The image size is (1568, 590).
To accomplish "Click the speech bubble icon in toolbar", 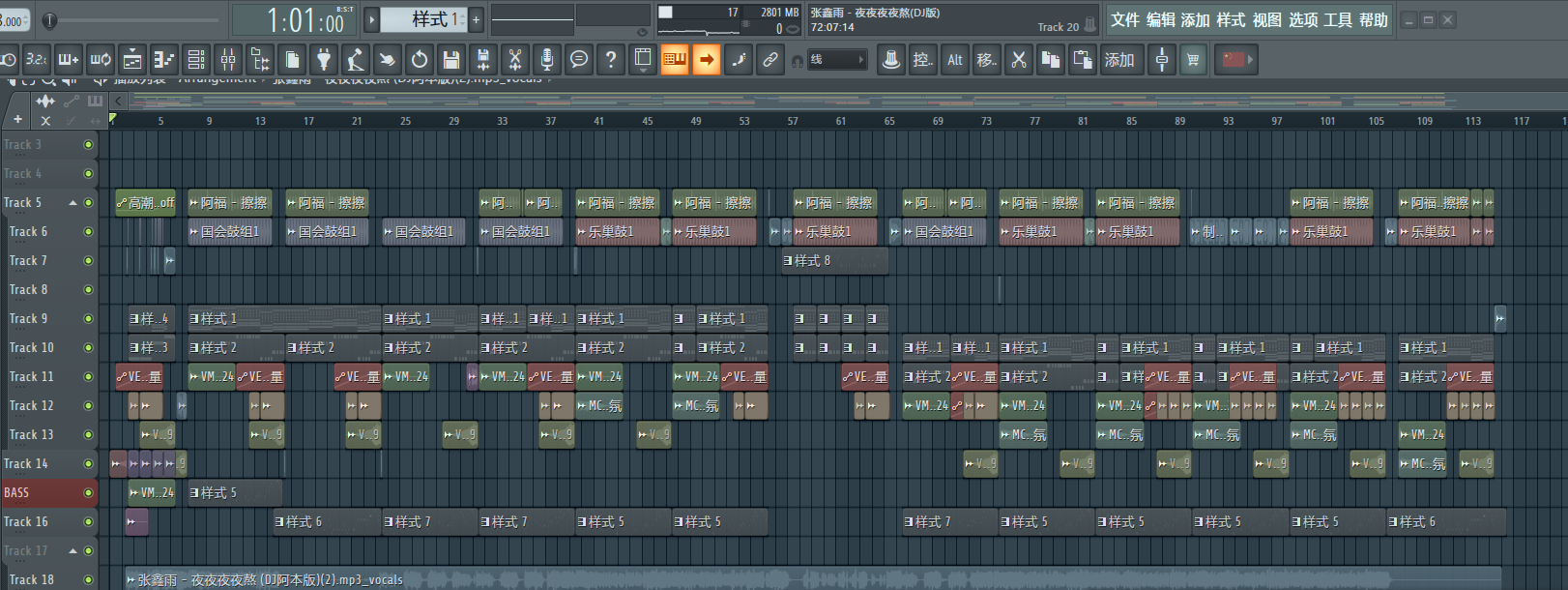I will click(578, 60).
